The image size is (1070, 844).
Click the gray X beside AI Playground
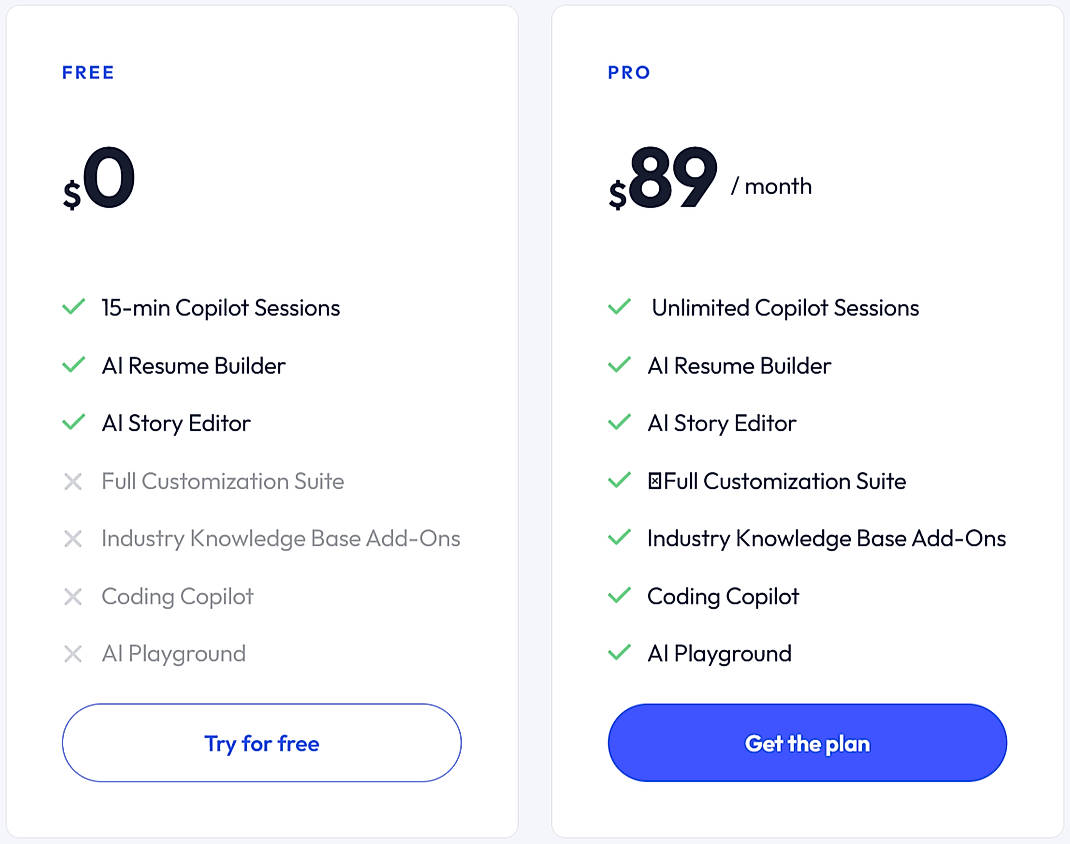coord(73,653)
